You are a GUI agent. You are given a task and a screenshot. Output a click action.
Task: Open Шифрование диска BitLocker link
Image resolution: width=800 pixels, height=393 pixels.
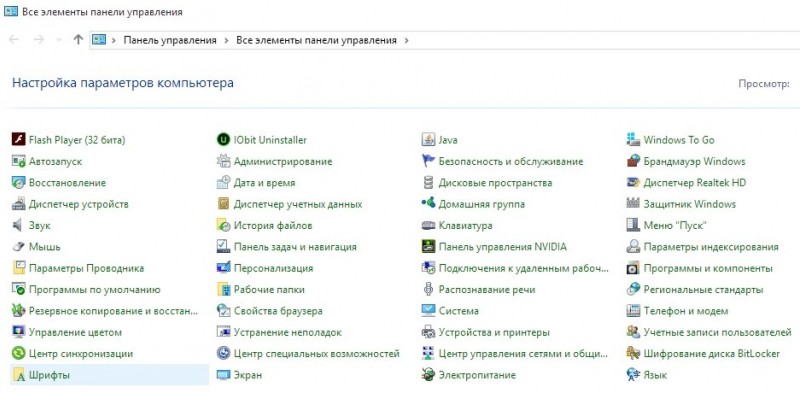tap(712, 354)
